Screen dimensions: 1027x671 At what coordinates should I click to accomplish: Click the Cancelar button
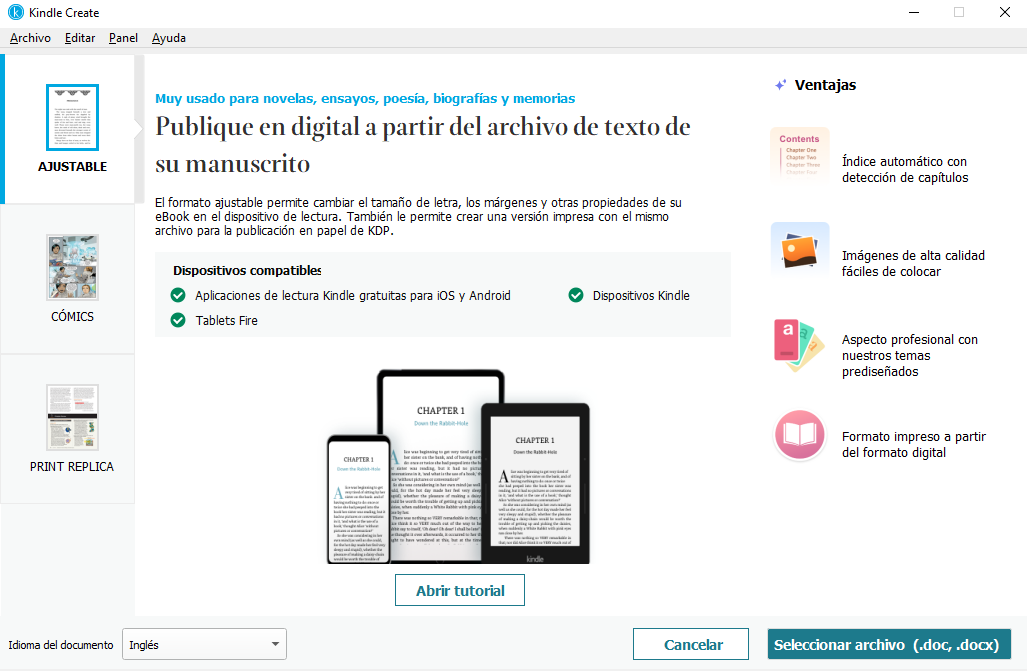point(691,644)
